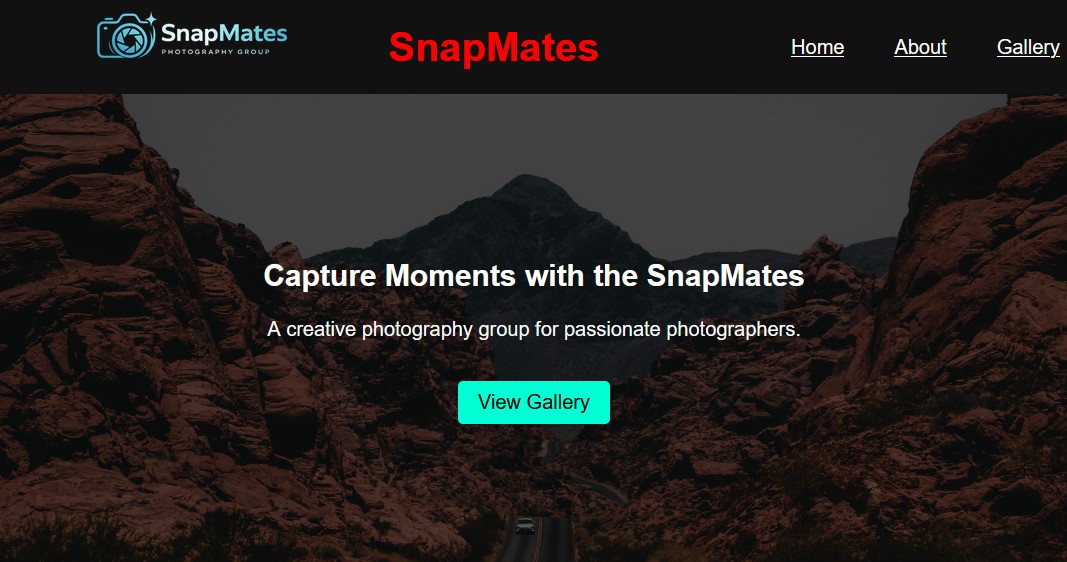Screen dimensions: 1067x562
Task: Select the 'Capture Moments with the SnapMates' heading
Action: coord(534,276)
